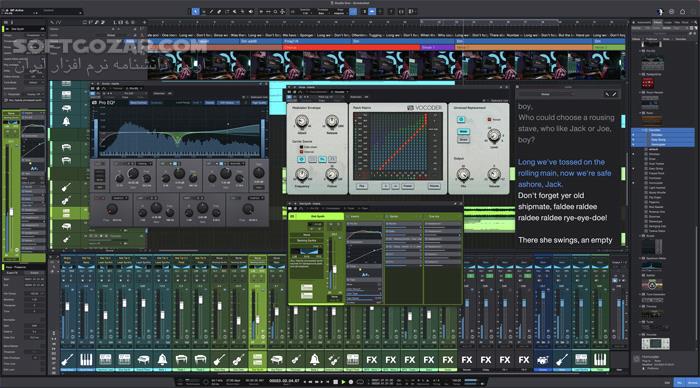Click the rightmost icon of the top-right trio
700x388 pixels.
(x=683, y=12)
